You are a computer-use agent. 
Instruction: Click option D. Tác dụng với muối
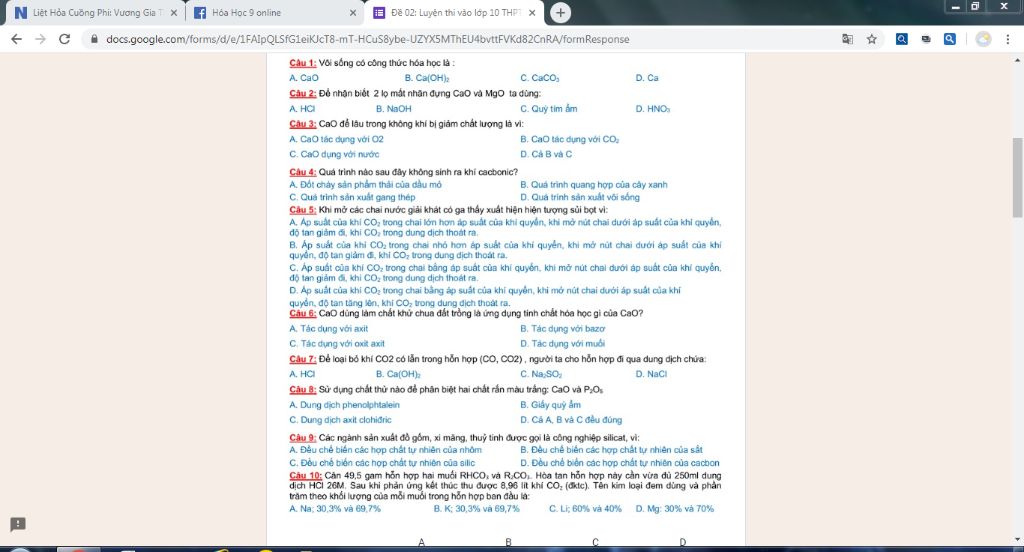point(562,344)
